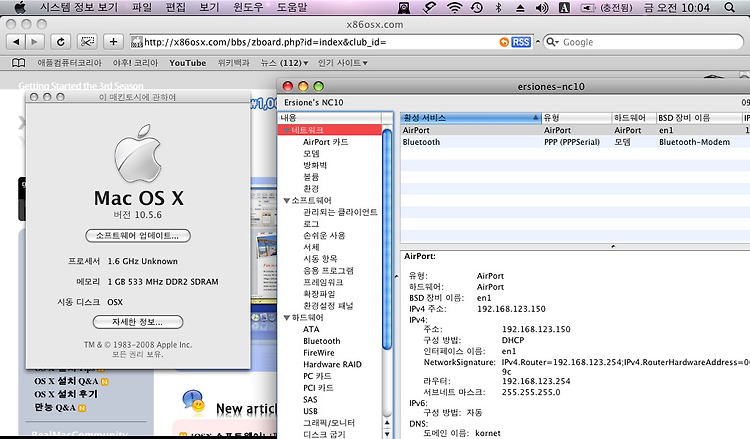Select 볼륨 in the sidebar
The image size is (750, 439).
311,177
